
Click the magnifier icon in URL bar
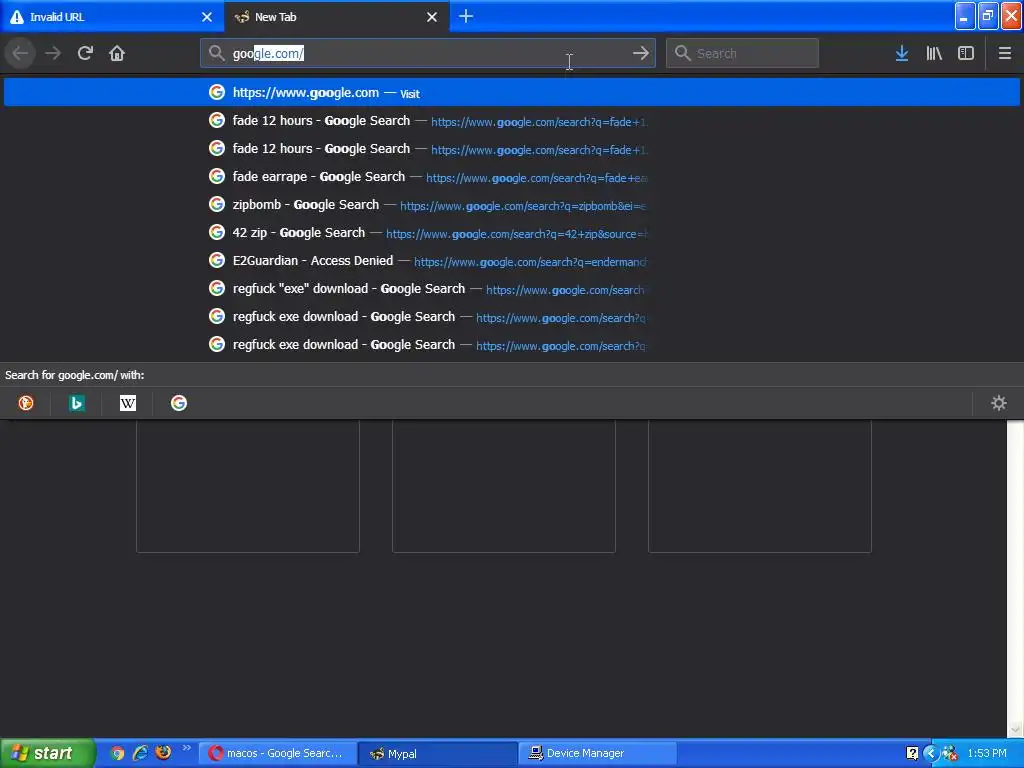216,53
